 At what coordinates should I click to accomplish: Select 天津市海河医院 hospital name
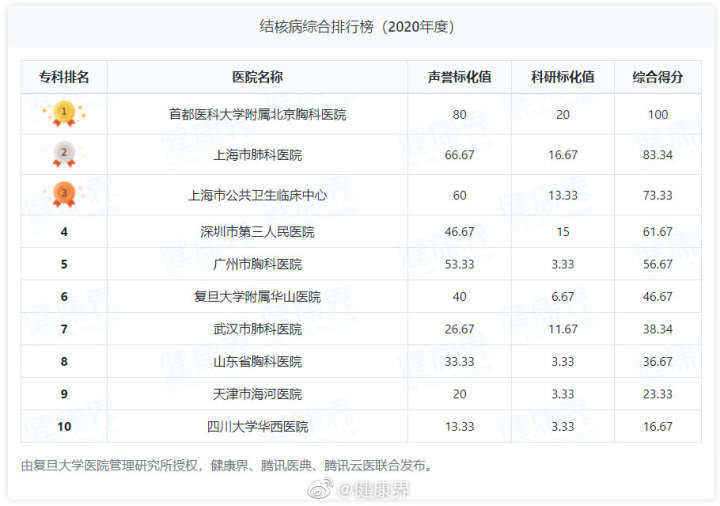(x=257, y=394)
